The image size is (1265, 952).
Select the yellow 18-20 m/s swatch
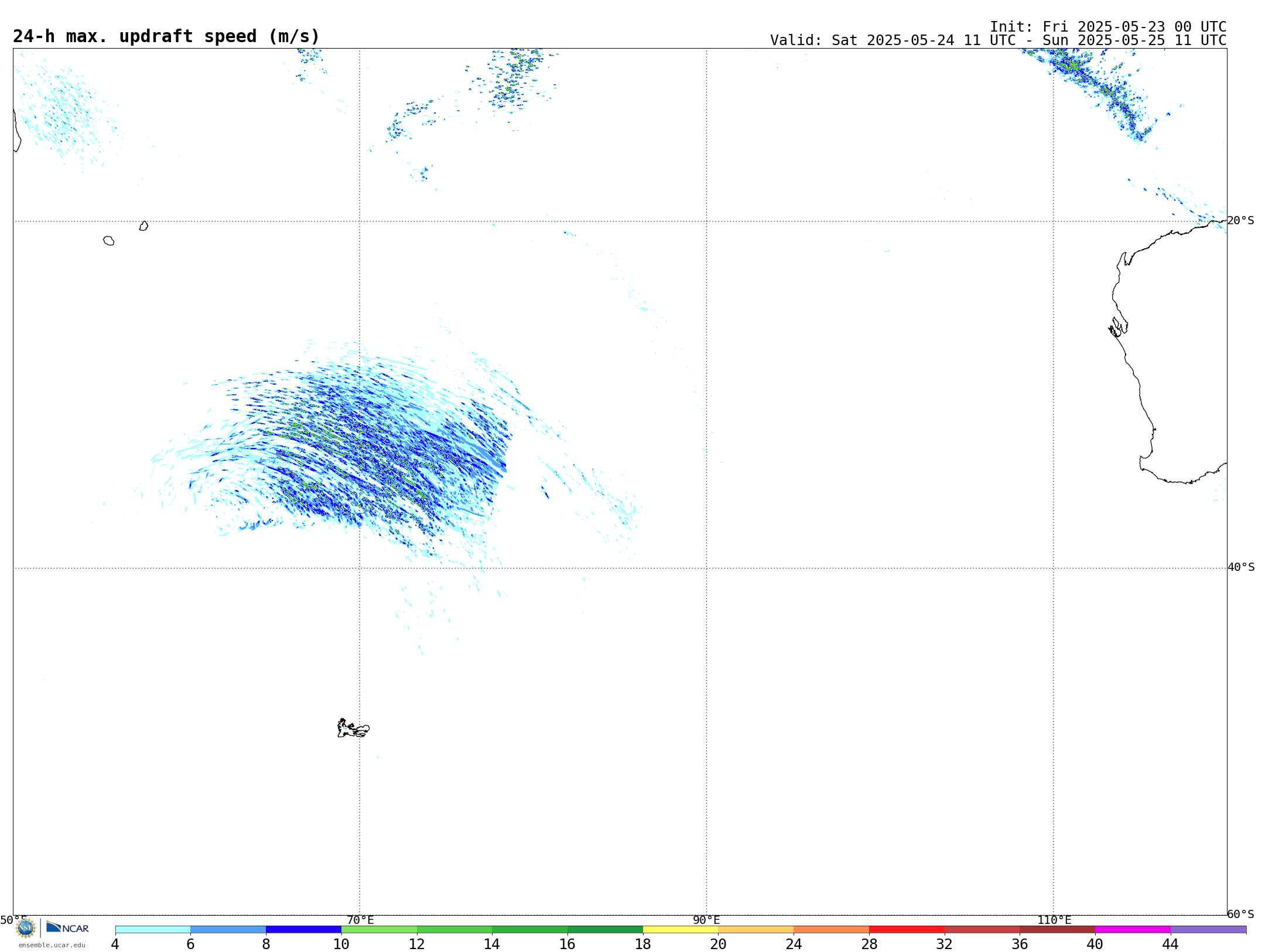click(x=681, y=929)
